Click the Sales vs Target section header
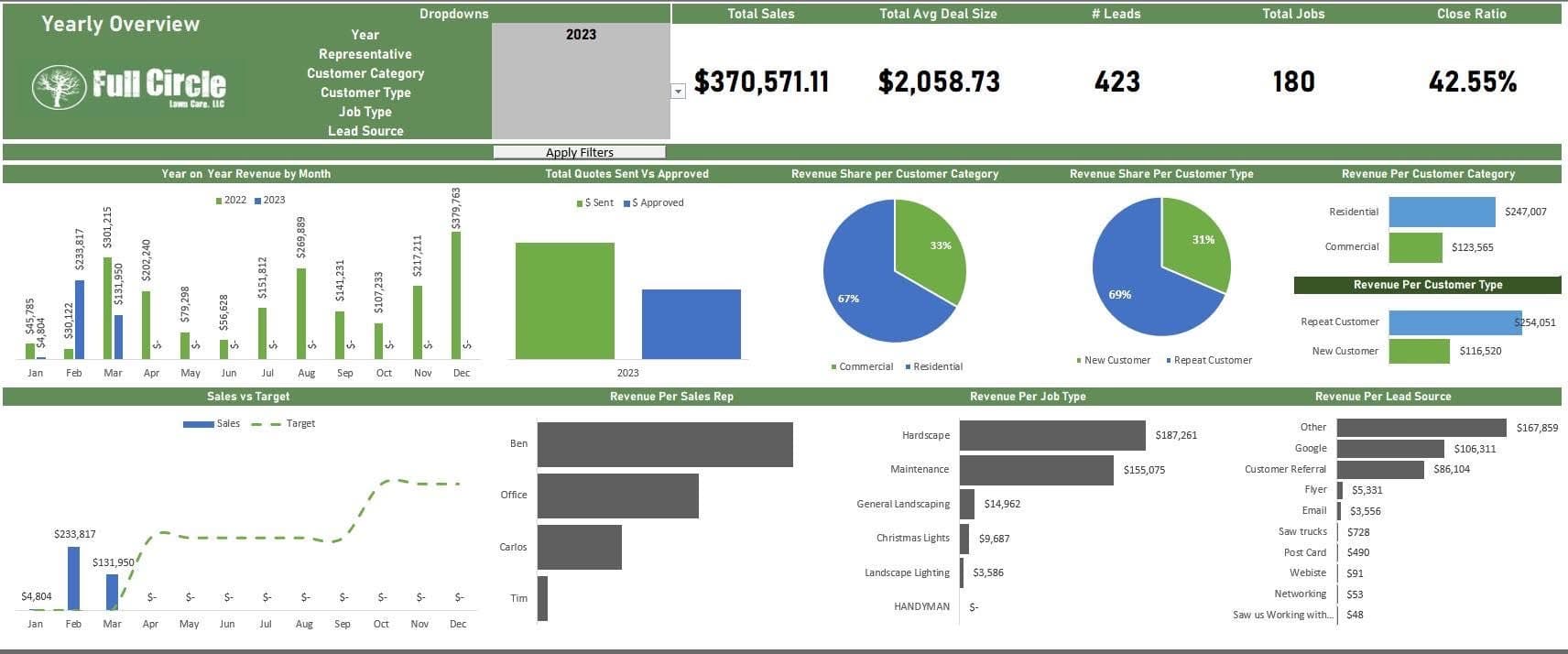 248,397
